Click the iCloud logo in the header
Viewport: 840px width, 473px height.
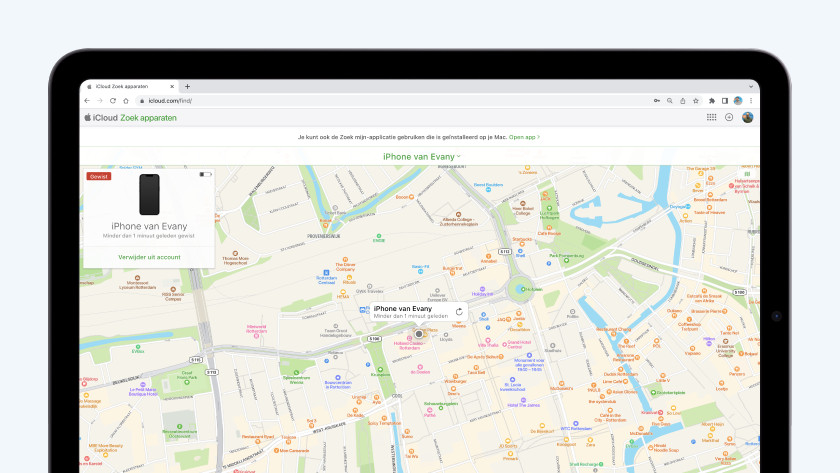[x=101, y=118]
